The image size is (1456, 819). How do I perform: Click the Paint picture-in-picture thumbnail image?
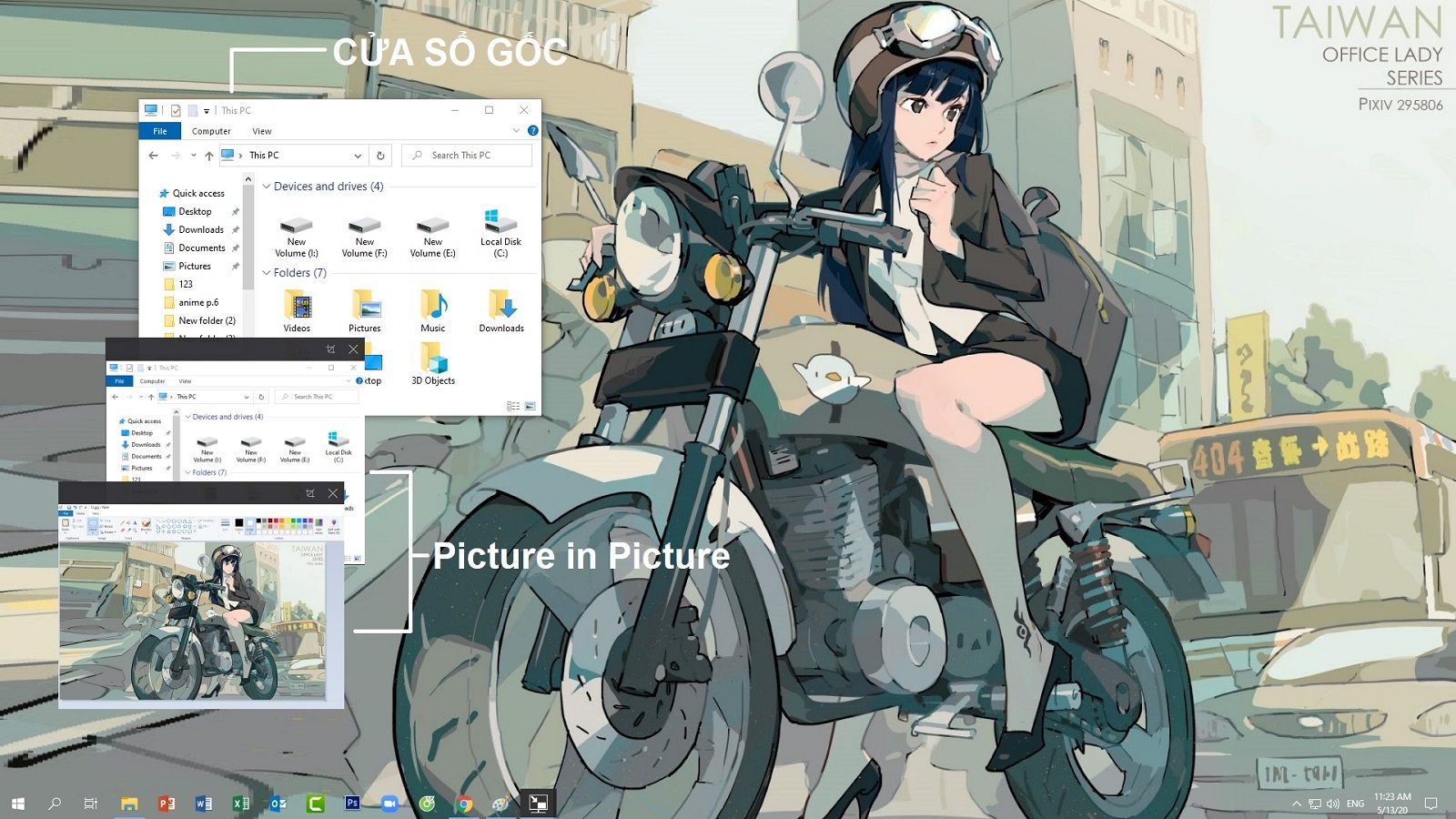tap(201, 606)
